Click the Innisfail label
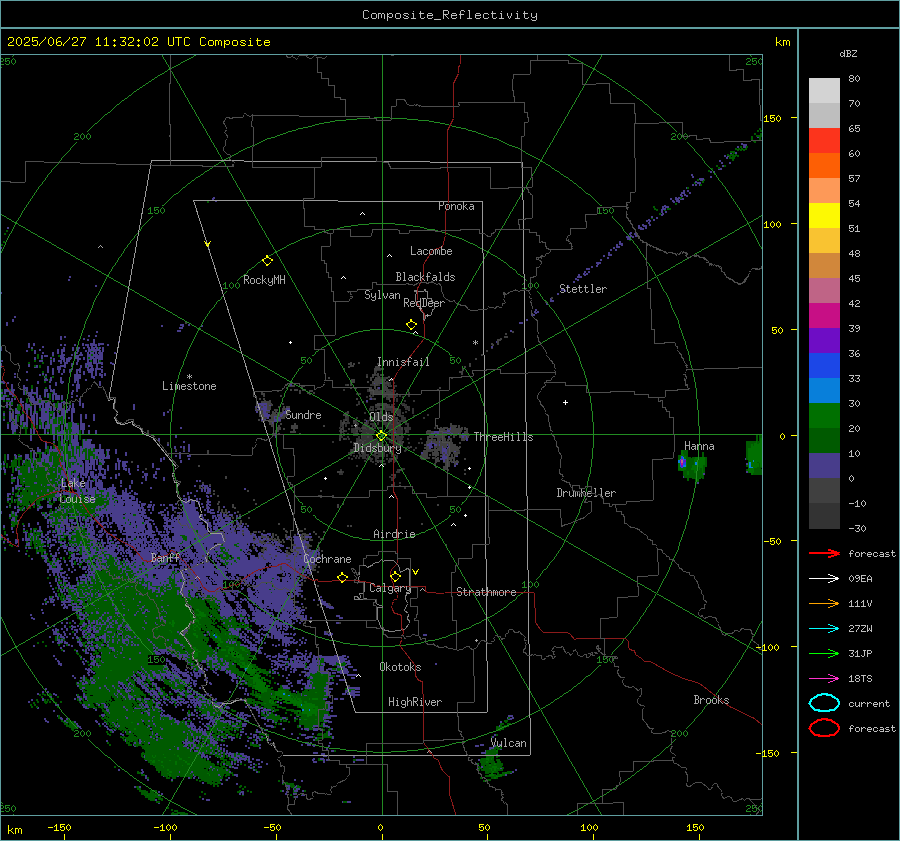Screen dimensions: 900x841 pos(403,362)
